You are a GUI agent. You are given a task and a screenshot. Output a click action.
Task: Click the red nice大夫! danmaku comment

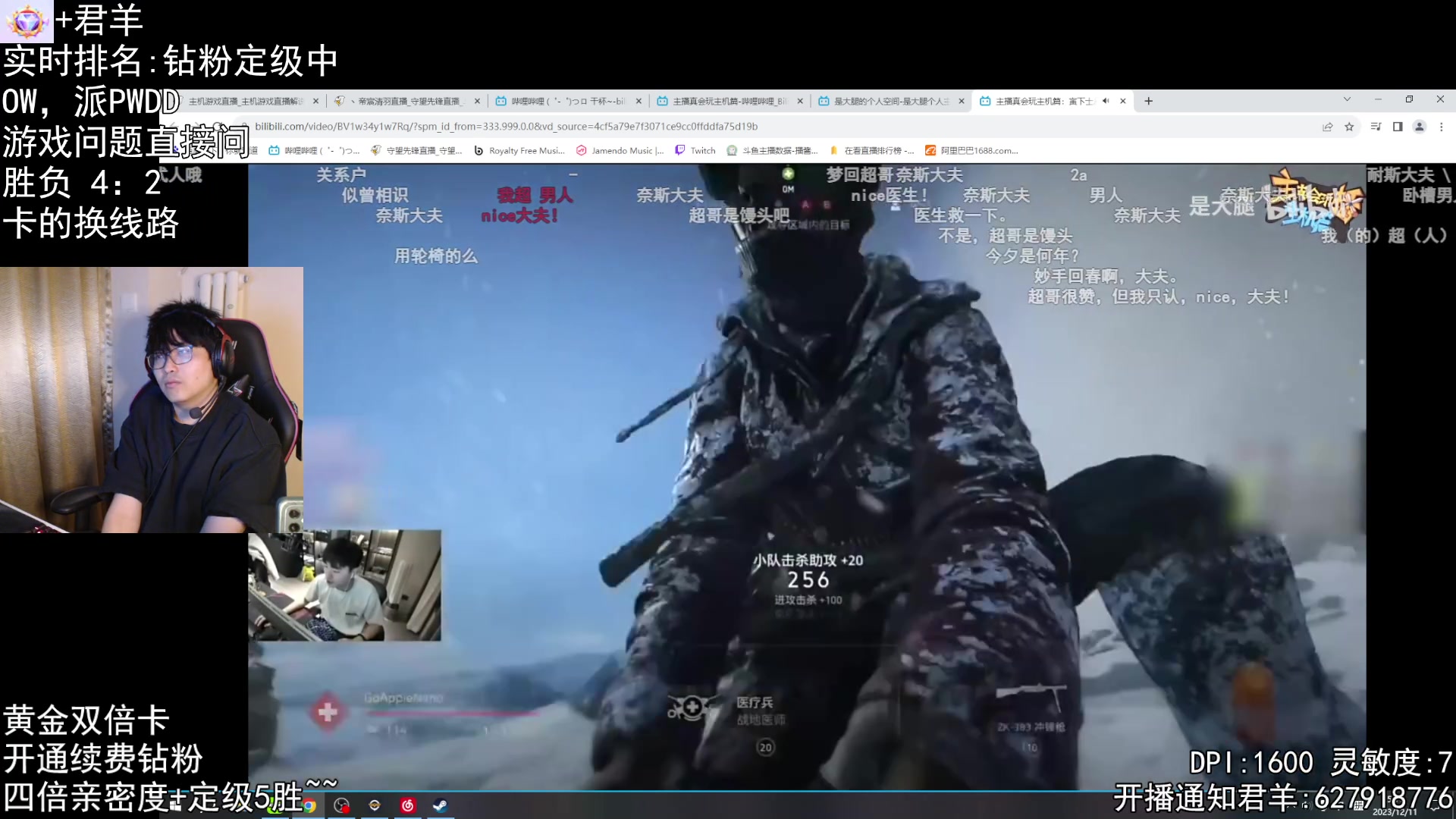point(520,216)
